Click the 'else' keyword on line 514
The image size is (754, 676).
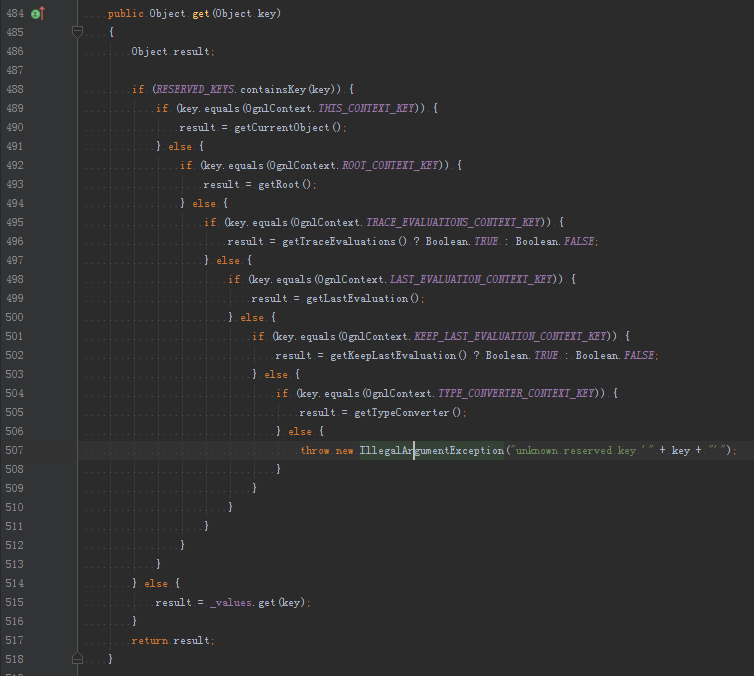click(x=156, y=583)
